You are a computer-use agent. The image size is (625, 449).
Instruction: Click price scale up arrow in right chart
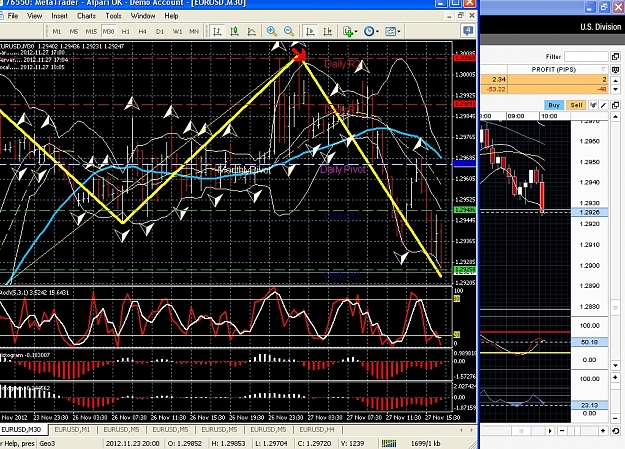(x=615, y=116)
